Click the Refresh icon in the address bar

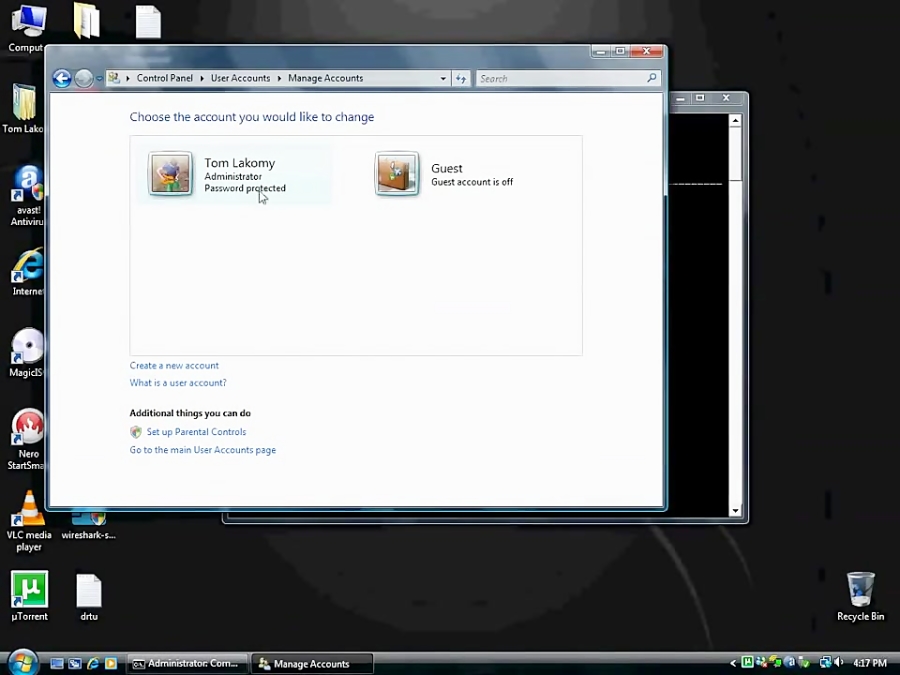pyautogui.click(x=460, y=78)
